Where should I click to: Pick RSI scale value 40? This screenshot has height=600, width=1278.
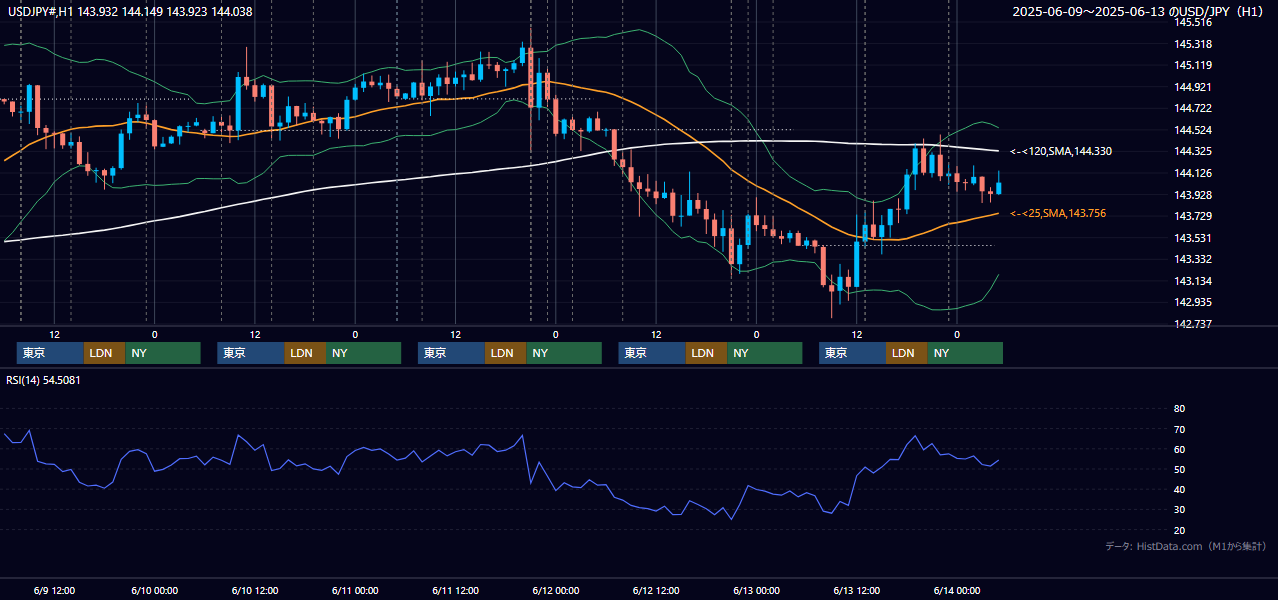click(x=1179, y=489)
